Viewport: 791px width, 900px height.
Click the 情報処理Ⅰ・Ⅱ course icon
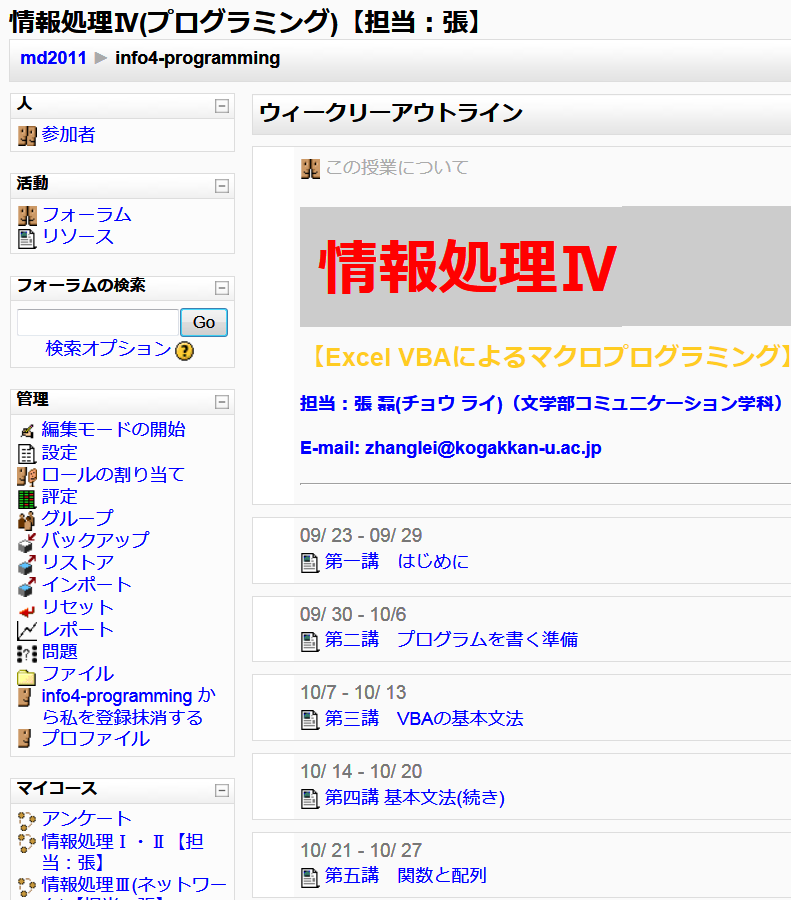[26, 843]
